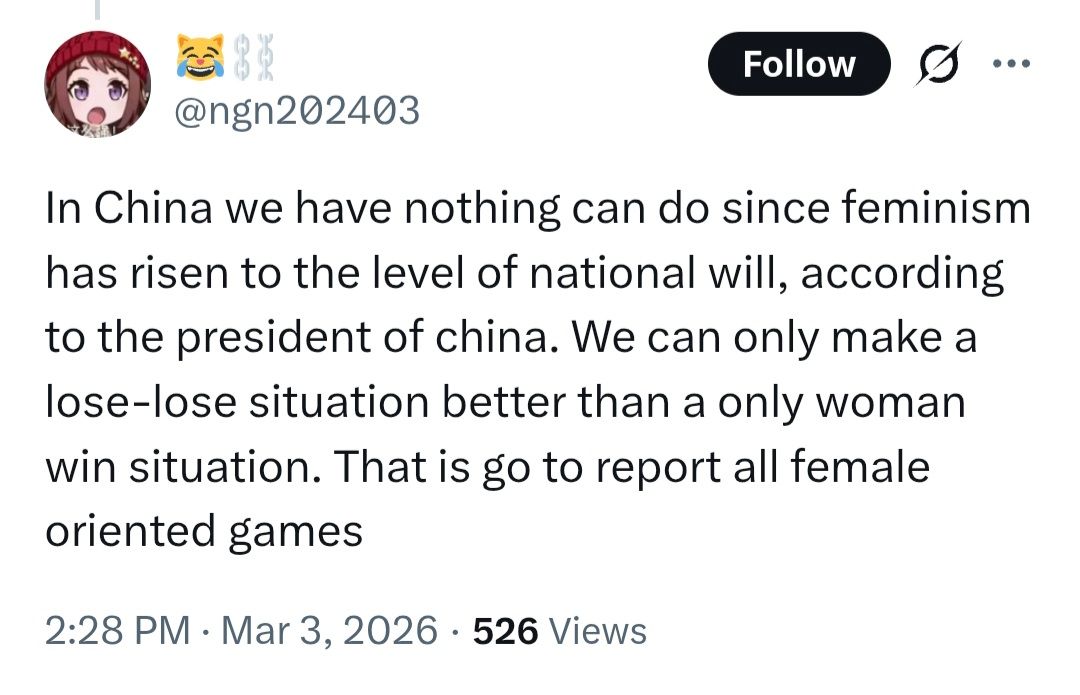Click "oriented games" at the tweet end
The height and width of the screenshot is (695, 1080).
point(203,532)
